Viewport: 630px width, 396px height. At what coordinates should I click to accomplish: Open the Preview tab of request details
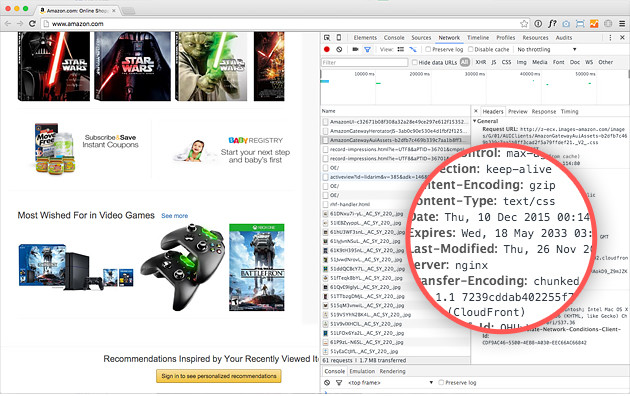point(518,111)
